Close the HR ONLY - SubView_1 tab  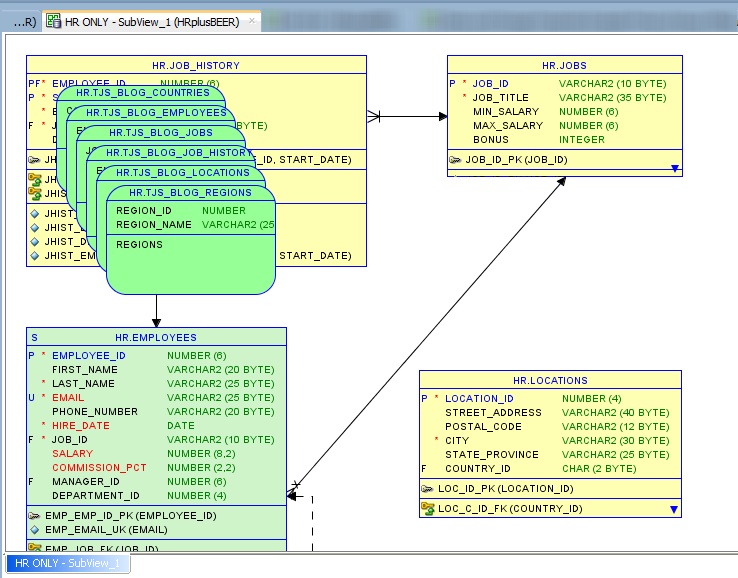(252, 21)
